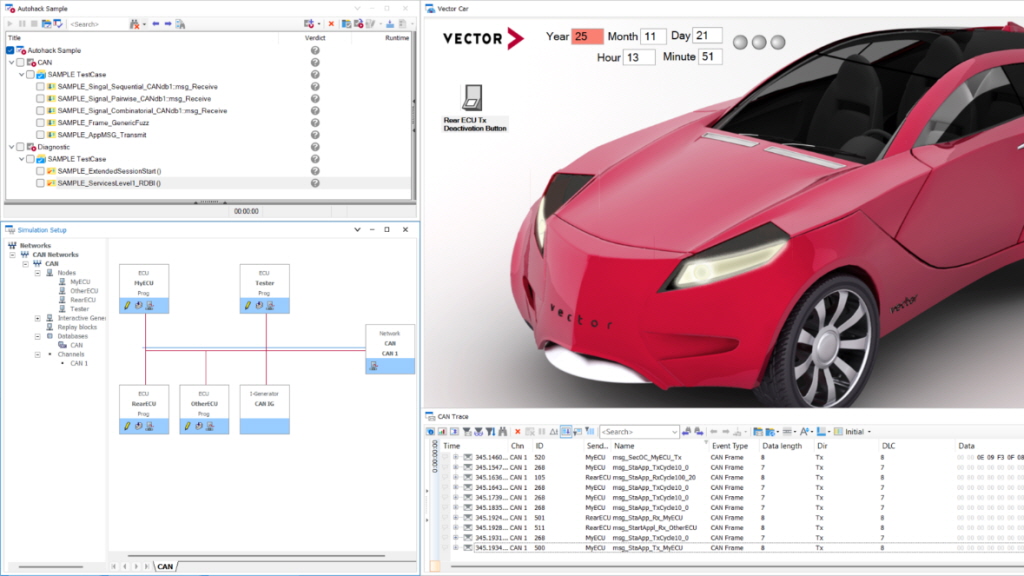Screen dimensions: 1024x576
Task: Click the pencil edit icon on Tester node
Action: coord(248,305)
